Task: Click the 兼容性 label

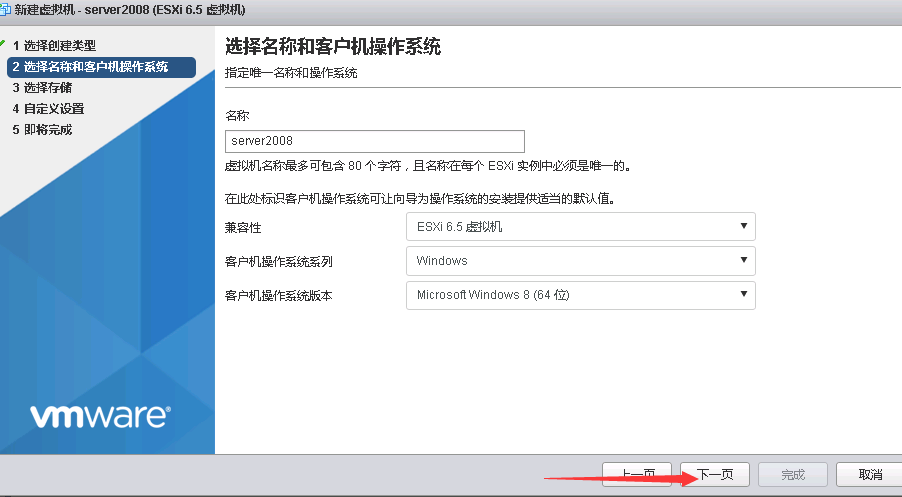Action: (243, 227)
